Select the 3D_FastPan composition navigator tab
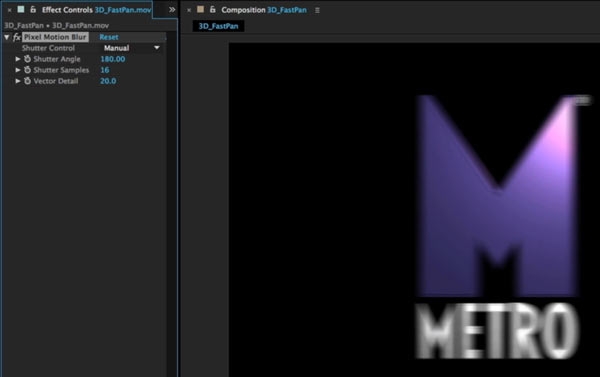The width and height of the screenshot is (600, 377). (x=218, y=26)
